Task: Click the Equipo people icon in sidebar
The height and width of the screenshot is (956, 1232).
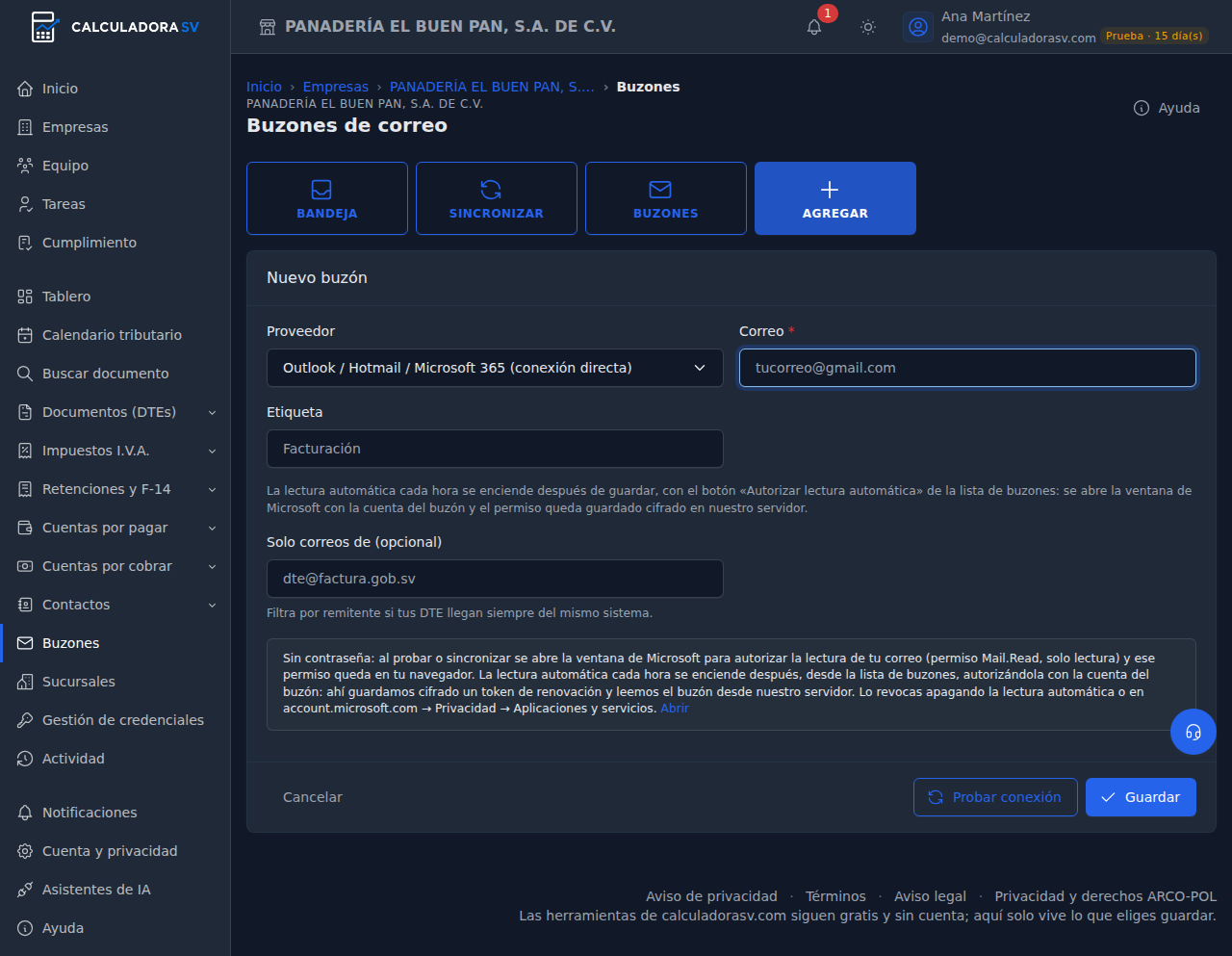Action: 25,166
